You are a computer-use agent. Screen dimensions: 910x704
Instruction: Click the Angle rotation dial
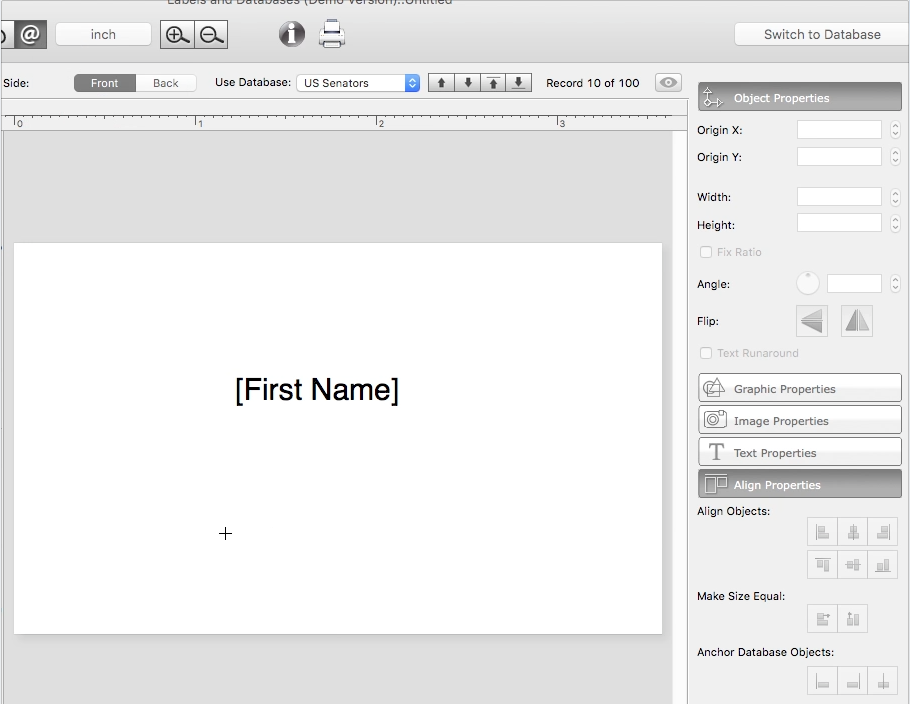point(808,284)
